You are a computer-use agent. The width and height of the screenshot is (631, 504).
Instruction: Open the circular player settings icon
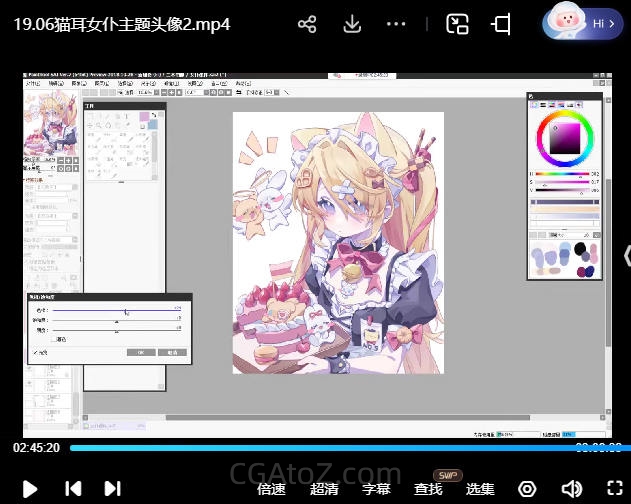[527, 489]
